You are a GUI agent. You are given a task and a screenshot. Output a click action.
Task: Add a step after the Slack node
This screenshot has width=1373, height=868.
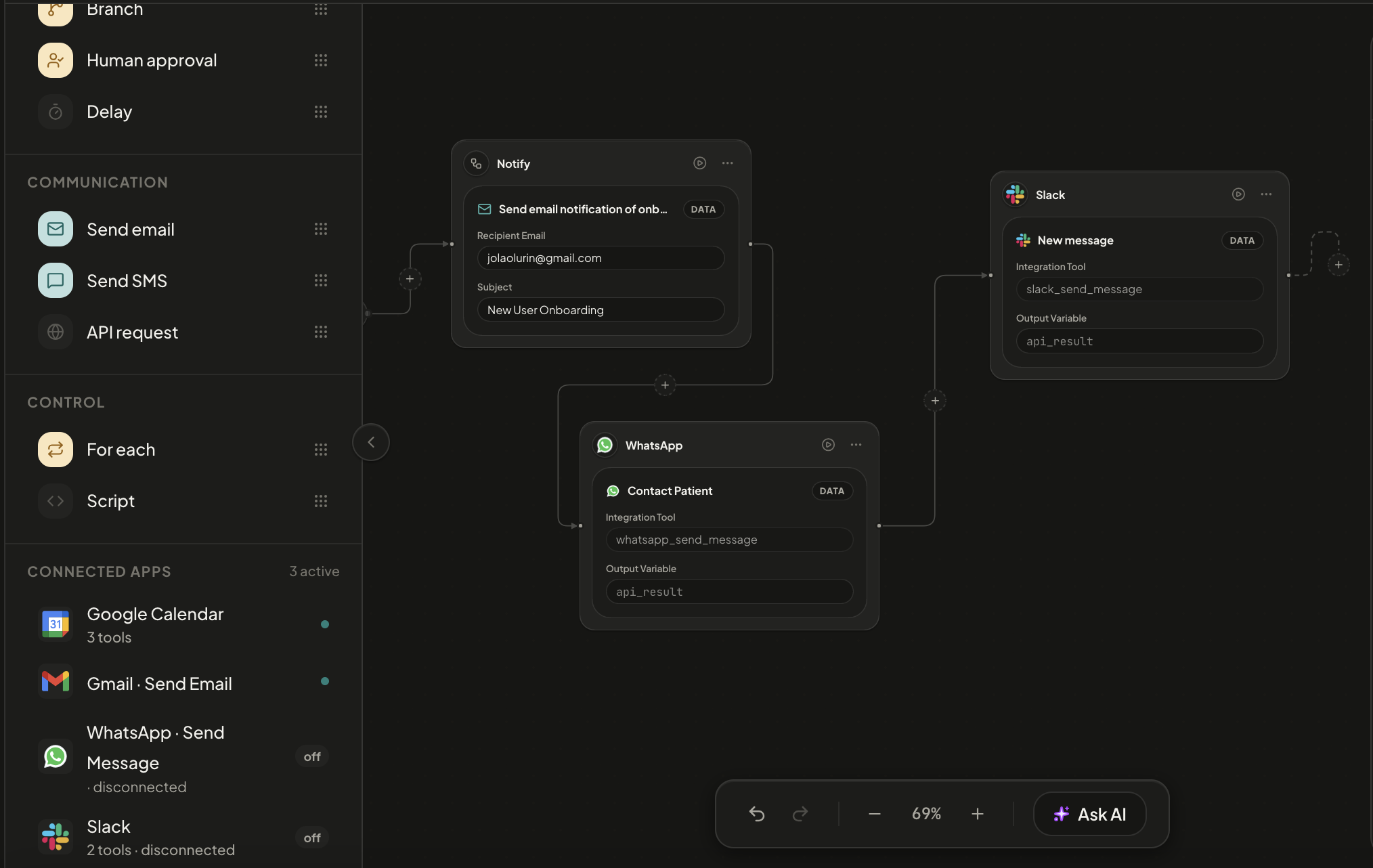click(x=1338, y=265)
